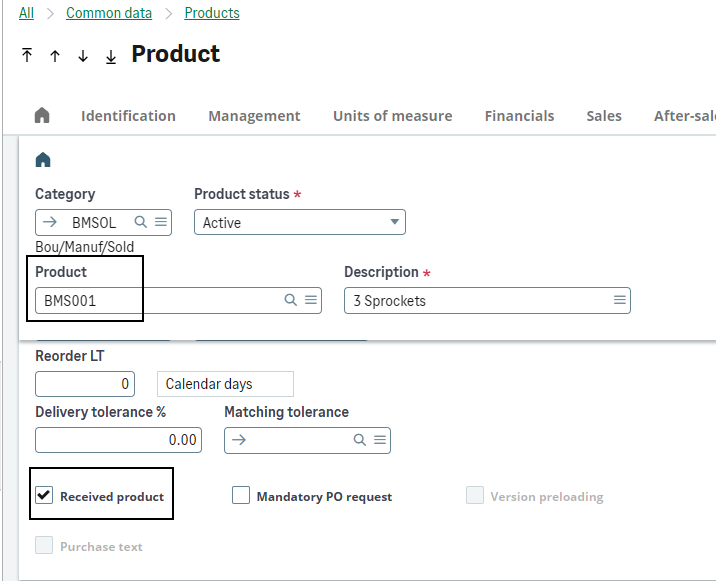The width and height of the screenshot is (716, 581).
Task: Go to previous record up arrow
Action: pyautogui.click(x=55, y=56)
